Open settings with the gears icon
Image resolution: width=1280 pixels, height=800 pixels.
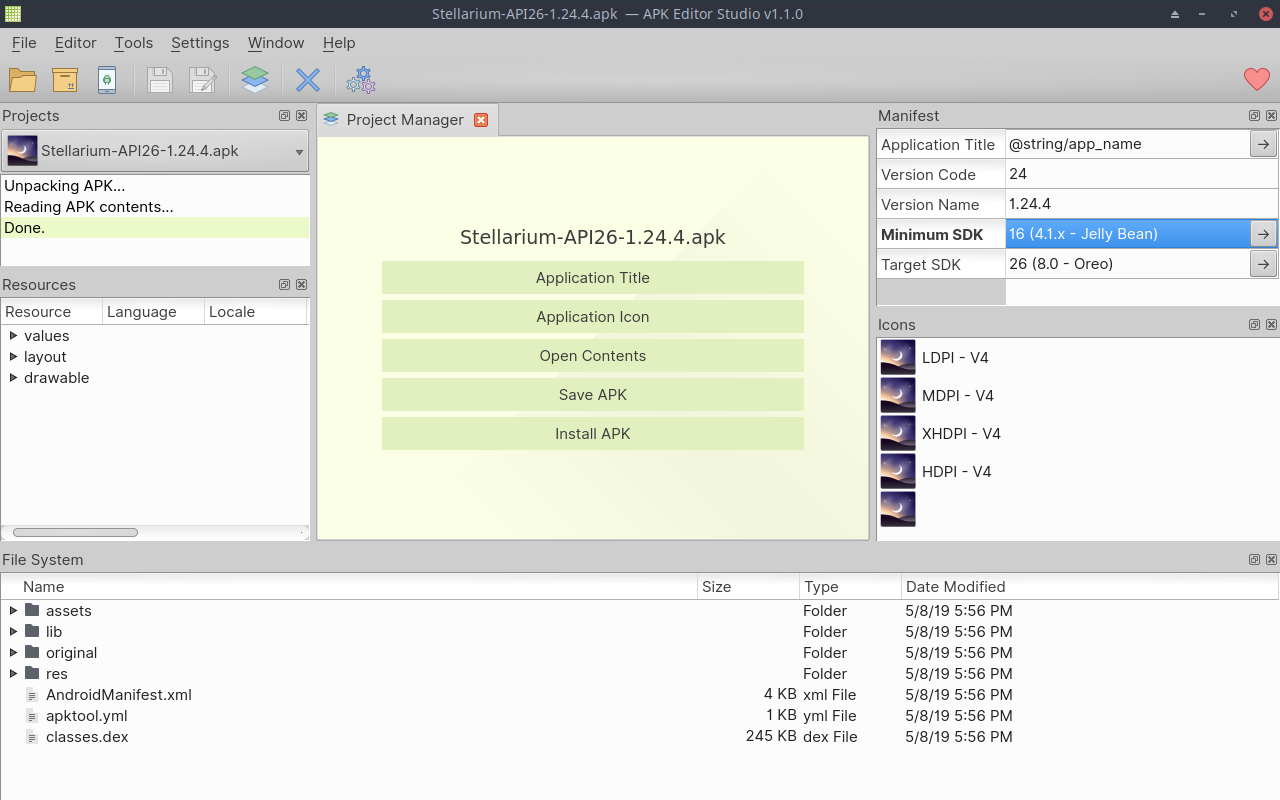pyautogui.click(x=361, y=80)
